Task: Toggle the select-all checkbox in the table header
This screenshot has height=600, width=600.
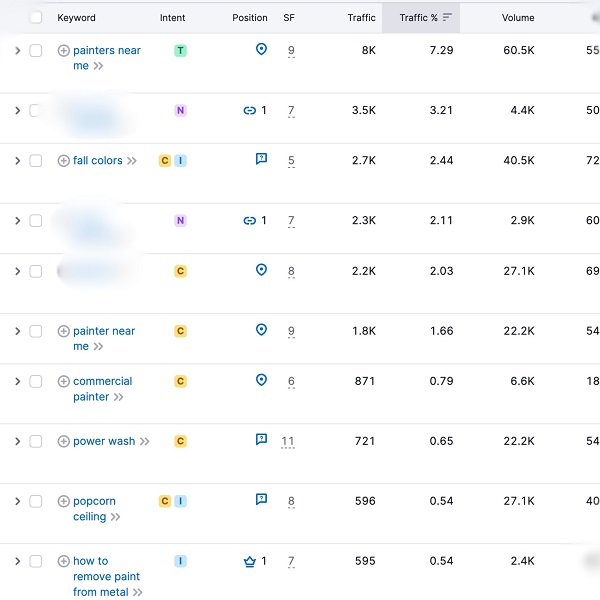Action: [37, 17]
